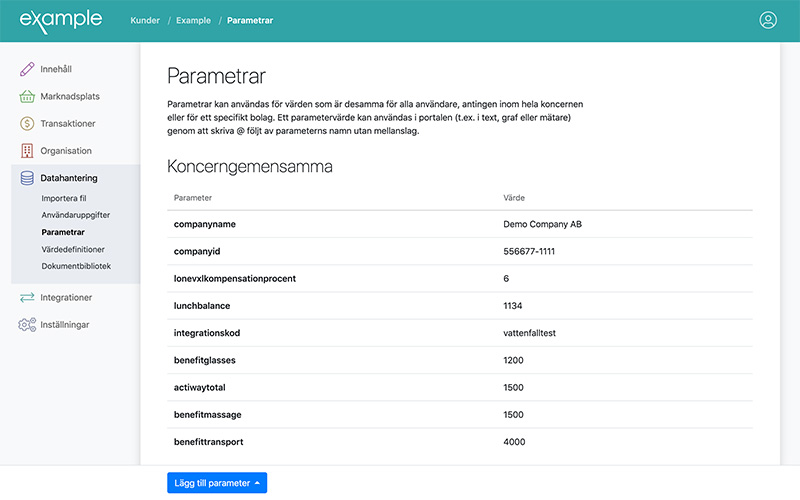Open Marknadsplats basket icon
800x500 pixels.
(x=27, y=96)
